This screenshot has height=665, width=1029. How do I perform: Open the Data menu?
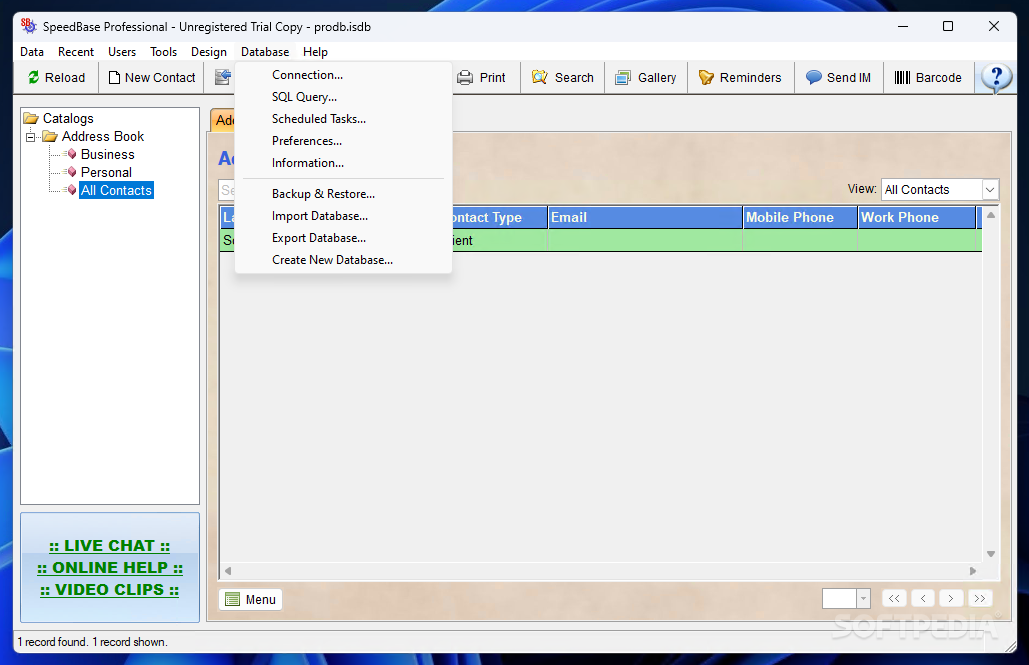32,52
